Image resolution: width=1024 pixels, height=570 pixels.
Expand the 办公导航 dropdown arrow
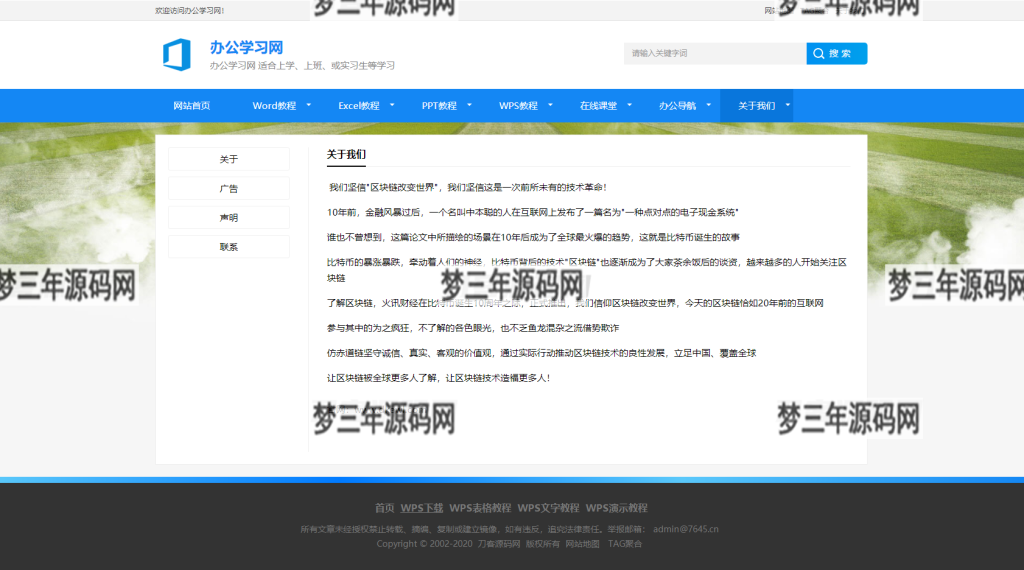coord(709,105)
